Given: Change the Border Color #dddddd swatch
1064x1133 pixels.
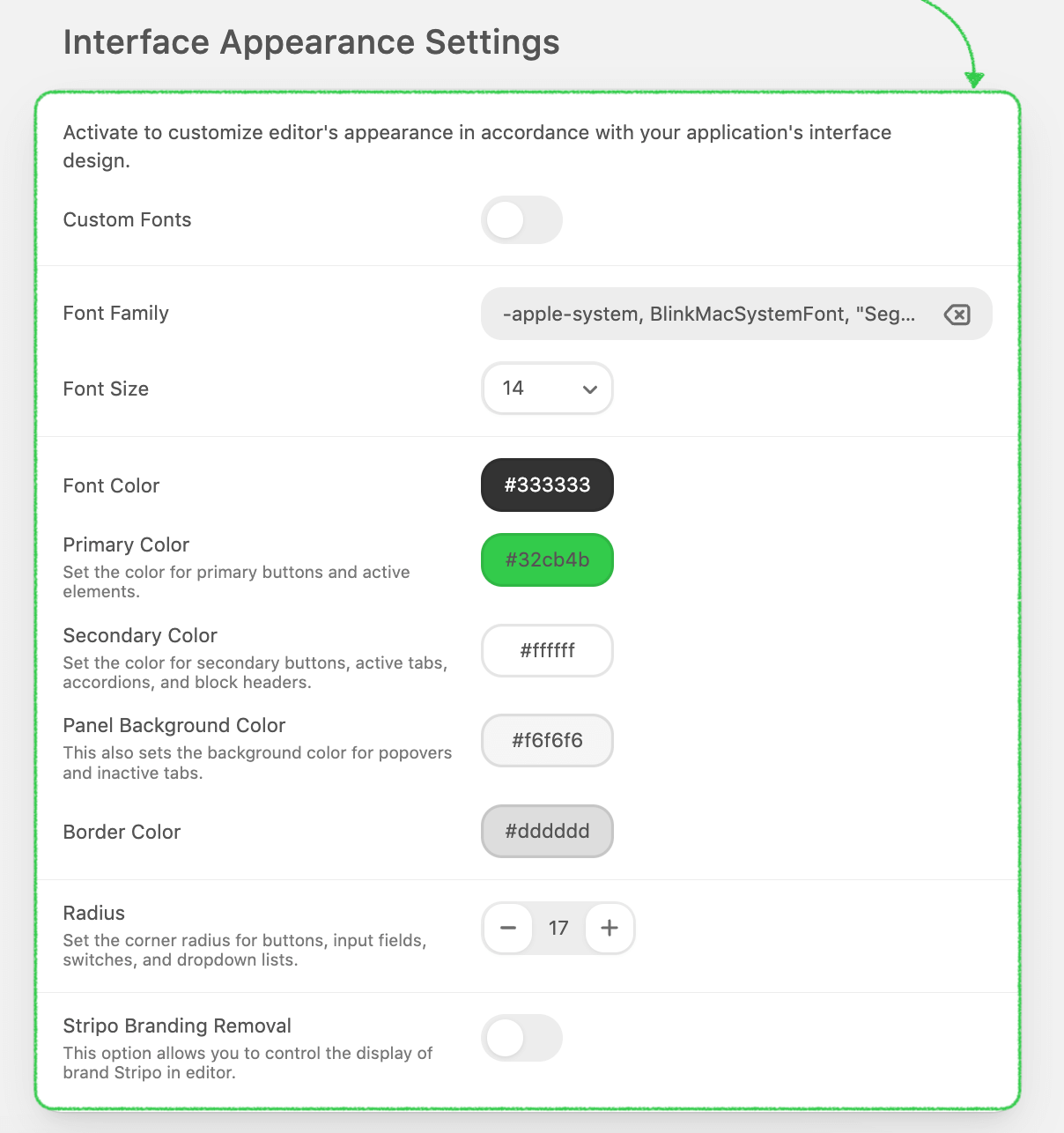Looking at the screenshot, I should [547, 831].
